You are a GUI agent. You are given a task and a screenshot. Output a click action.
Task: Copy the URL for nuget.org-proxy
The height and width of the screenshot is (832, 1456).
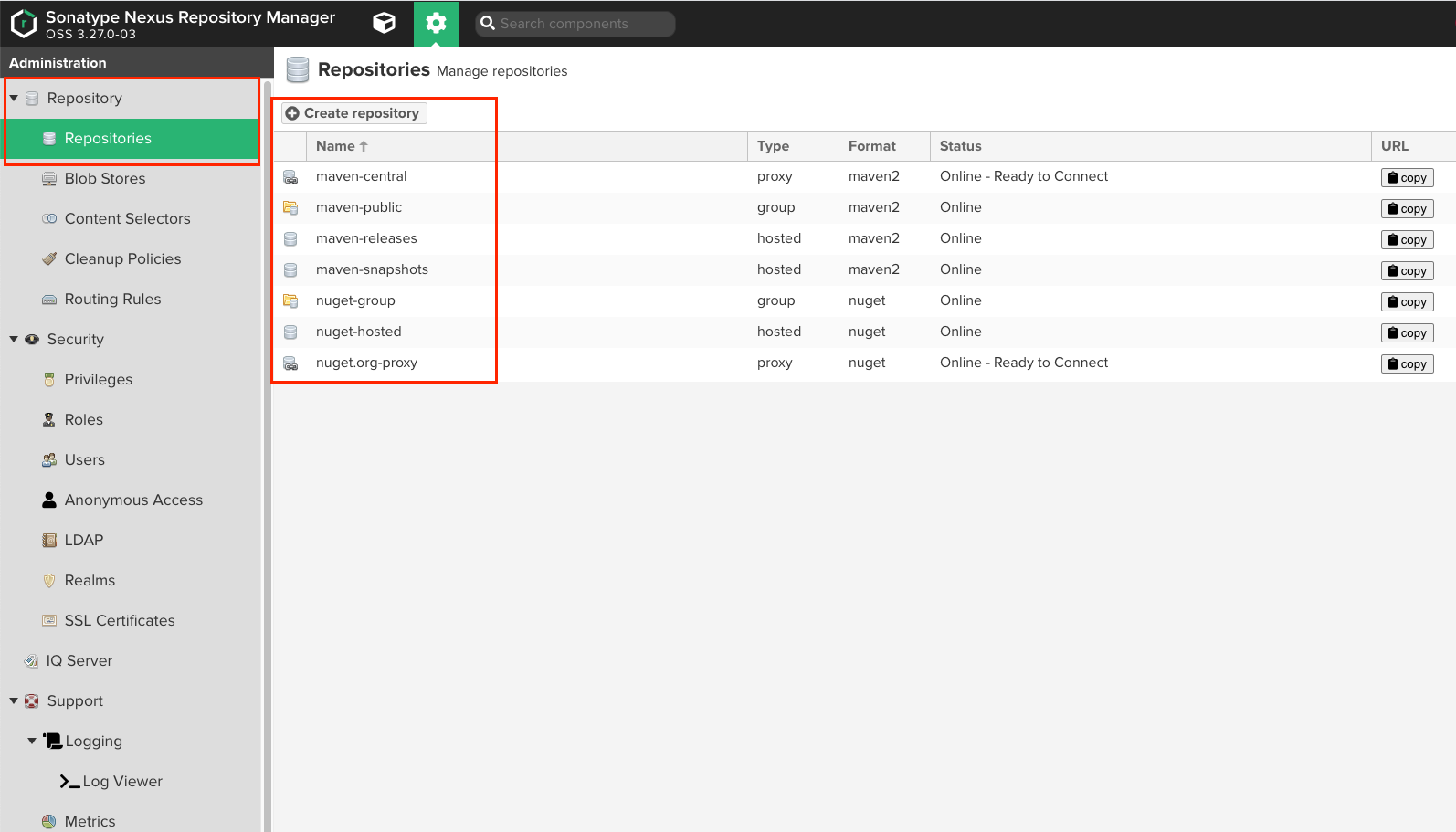[1407, 364]
